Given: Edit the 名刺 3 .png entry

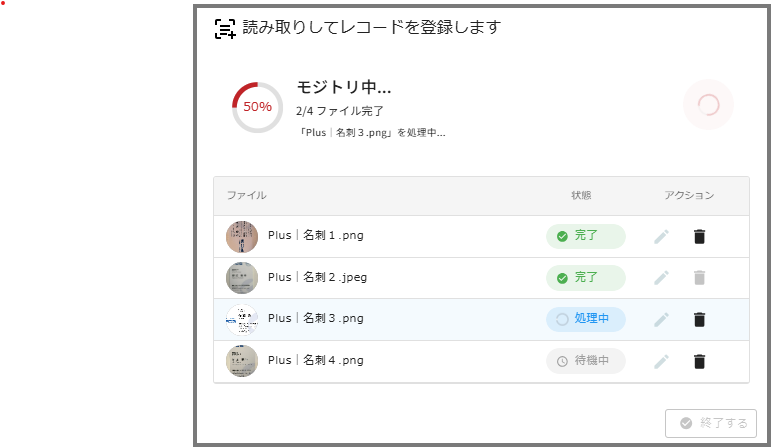Looking at the screenshot, I should (661, 320).
